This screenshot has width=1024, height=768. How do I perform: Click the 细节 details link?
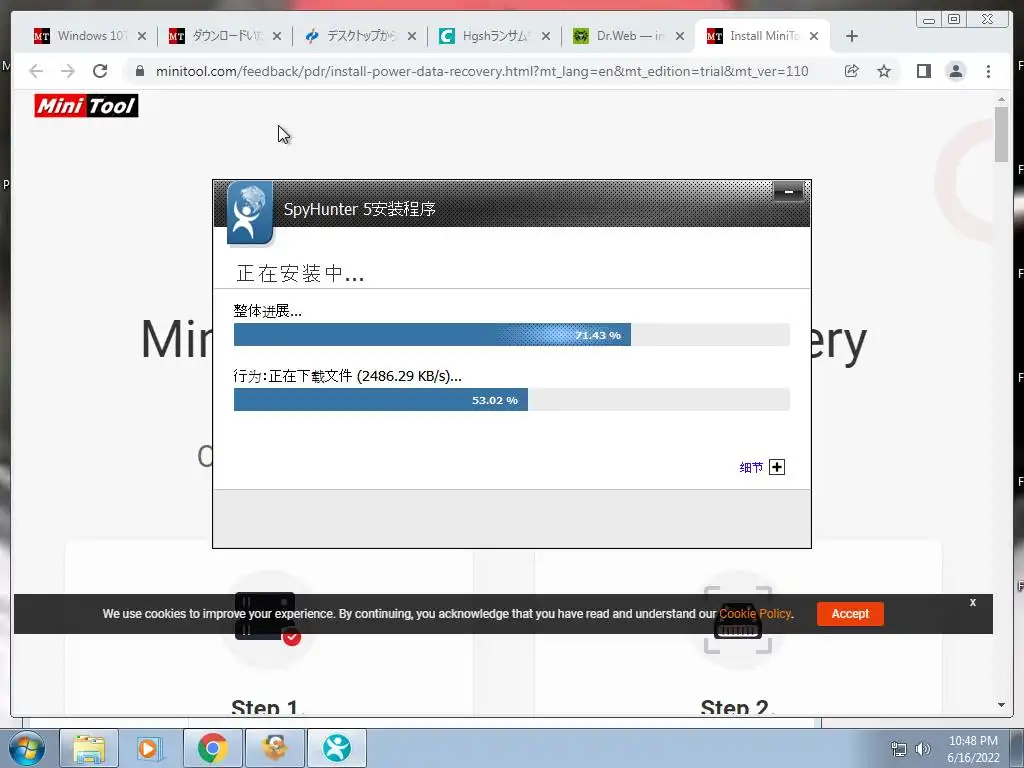(x=751, y=467)
